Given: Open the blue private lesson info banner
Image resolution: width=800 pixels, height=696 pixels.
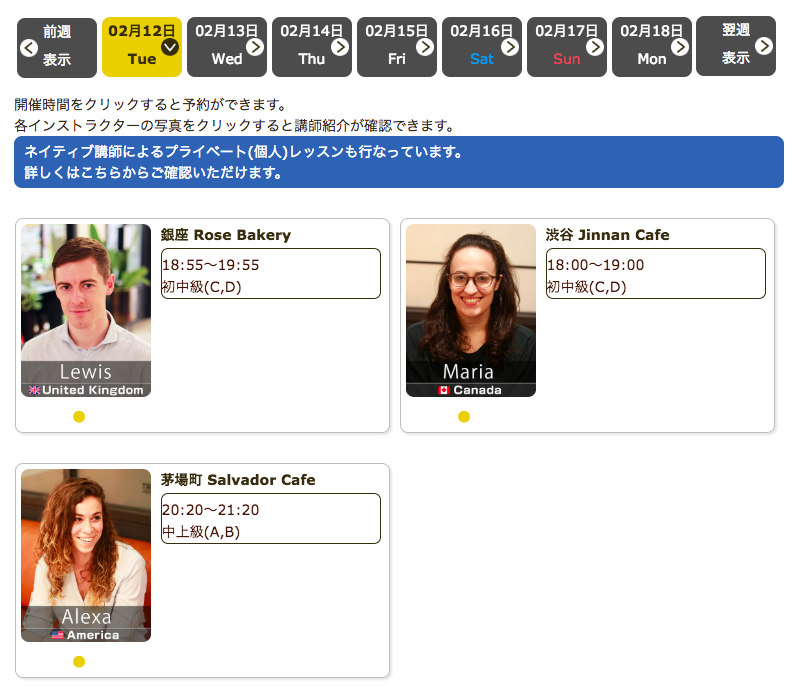Looking at the screenshot, I should [x=398, y=162].
